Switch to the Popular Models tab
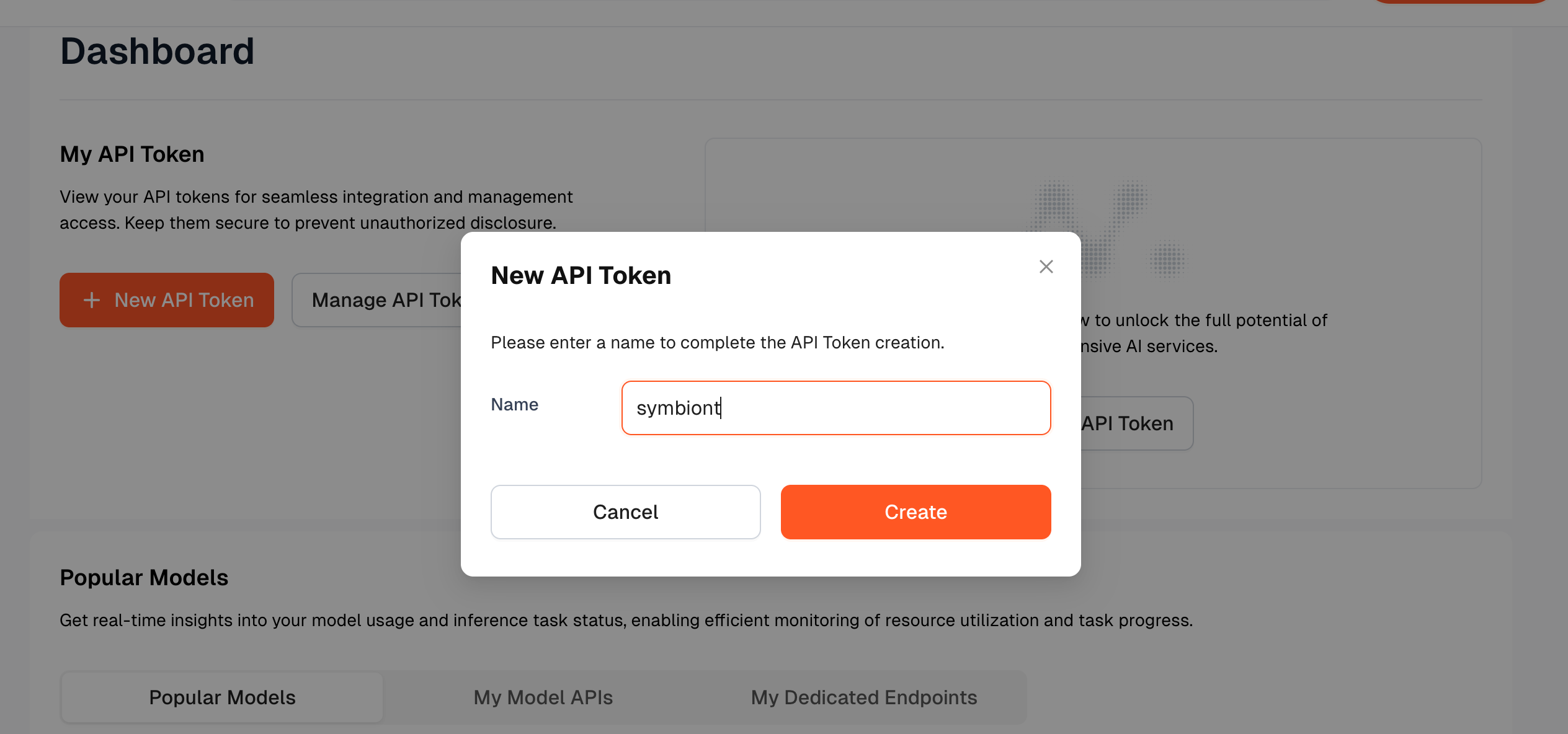Viewport: 1568px width, 734px height. click(222, 697)
